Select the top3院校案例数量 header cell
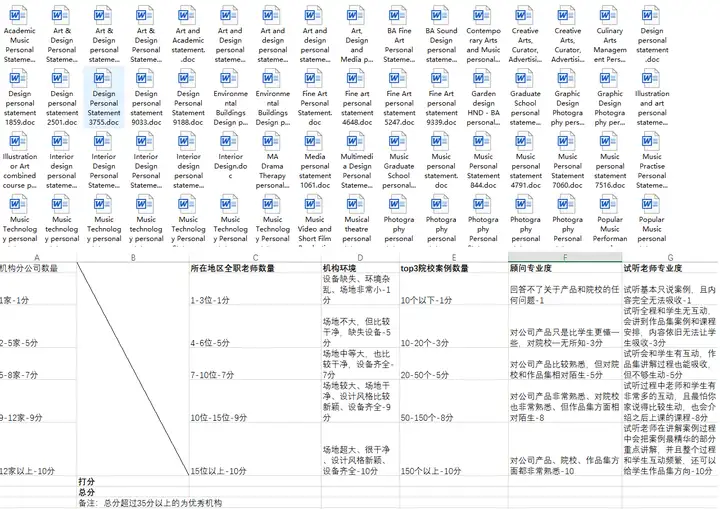Screen dimensions: 720x509 [x=454, y=268]
